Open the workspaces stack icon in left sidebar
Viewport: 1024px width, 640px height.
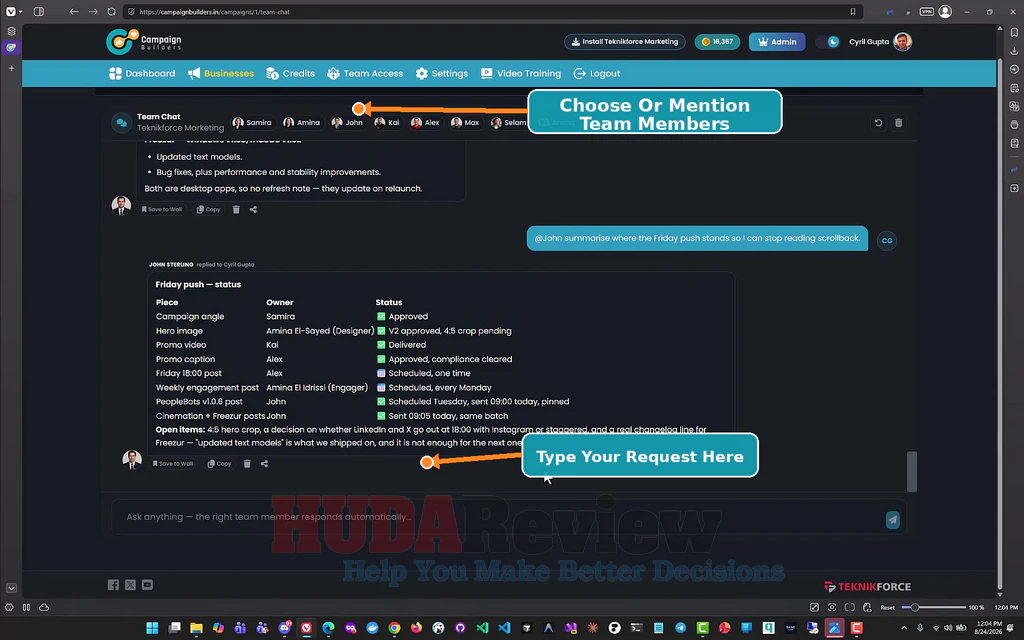tap(11, 31)
